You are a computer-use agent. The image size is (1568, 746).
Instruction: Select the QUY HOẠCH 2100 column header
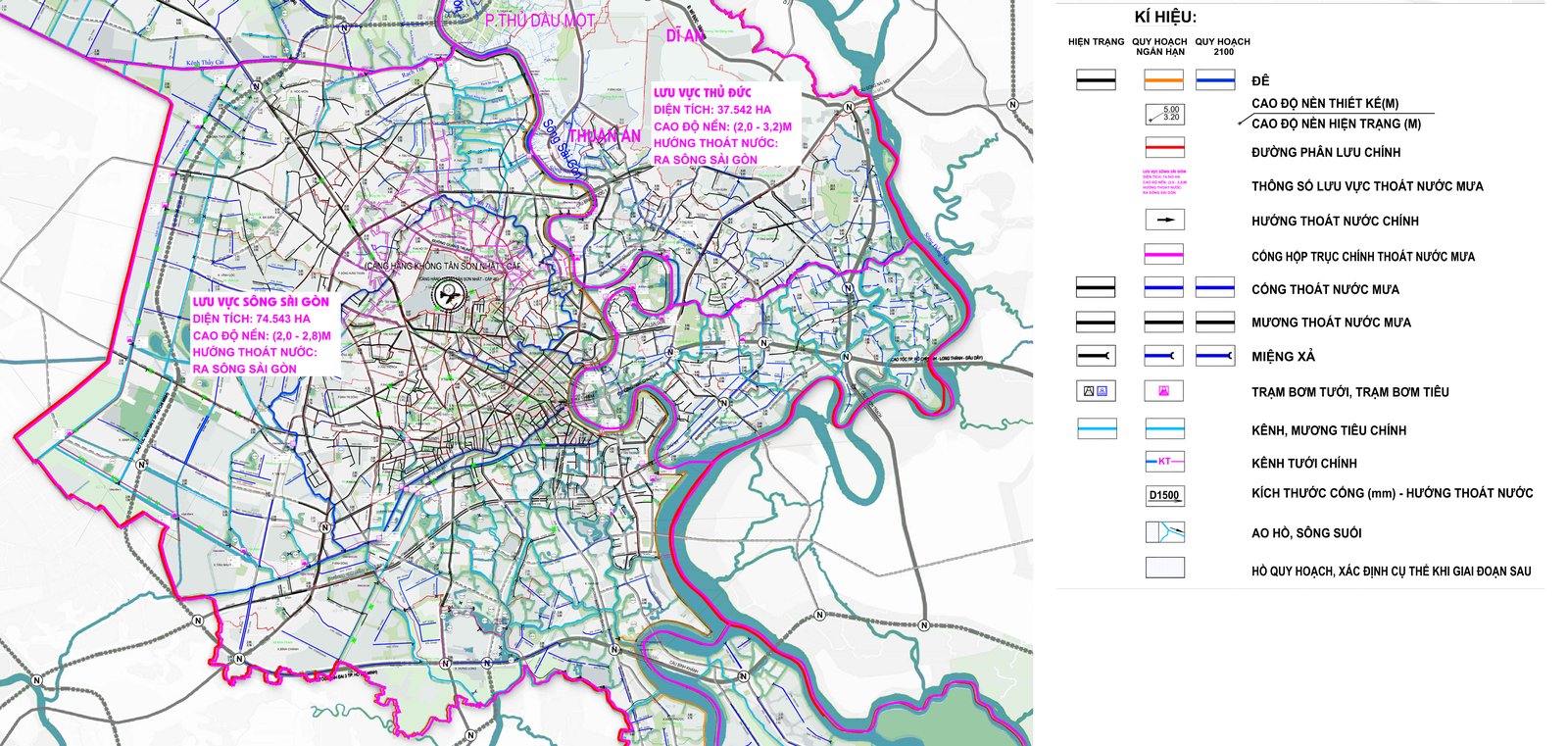(x=1222, y=46)
